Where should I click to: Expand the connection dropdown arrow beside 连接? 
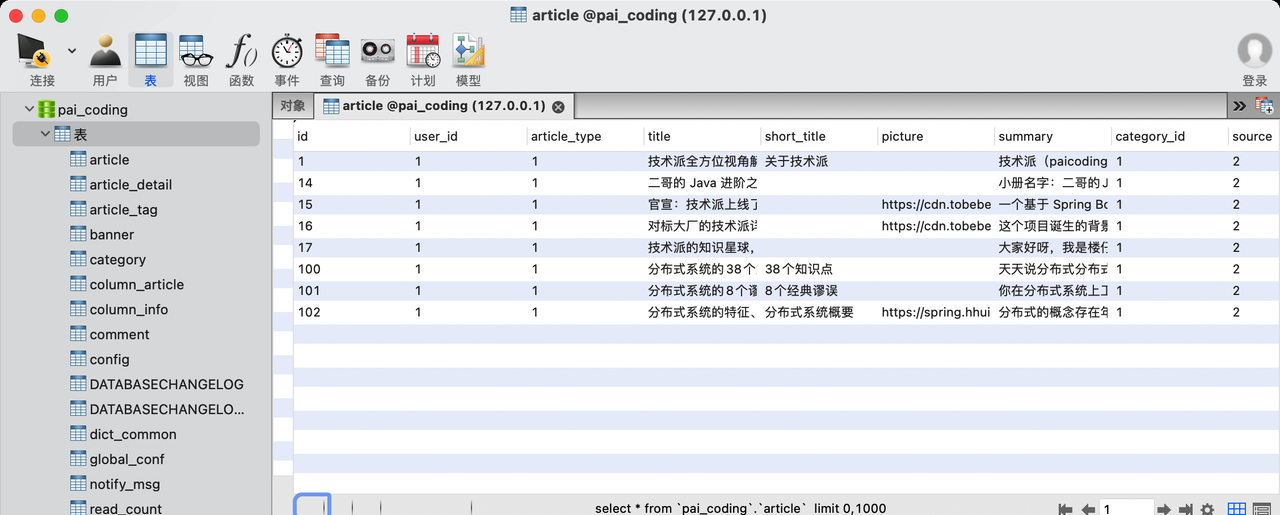pyautogui.click(x=72, y=50)
